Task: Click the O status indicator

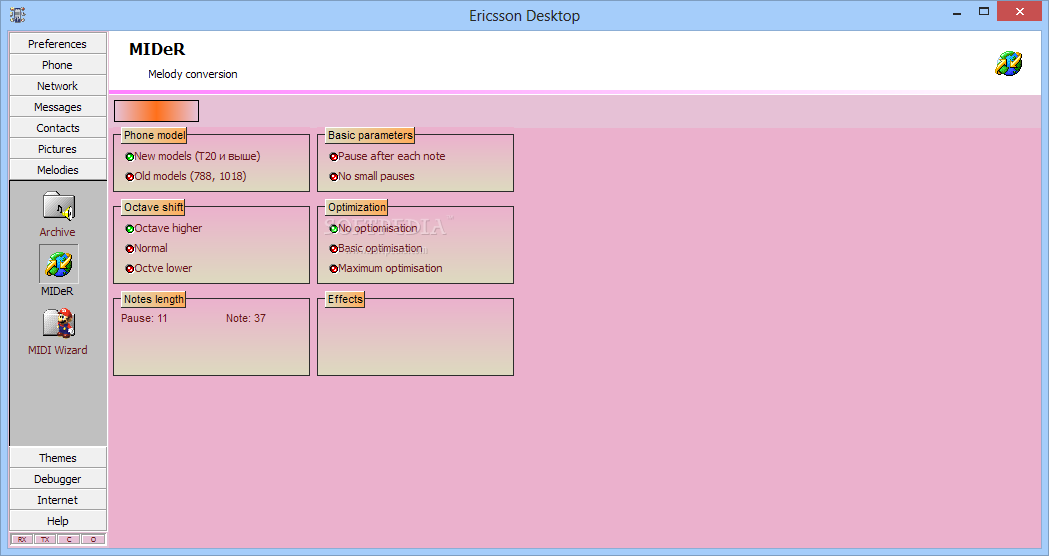Action: point(93,539)
